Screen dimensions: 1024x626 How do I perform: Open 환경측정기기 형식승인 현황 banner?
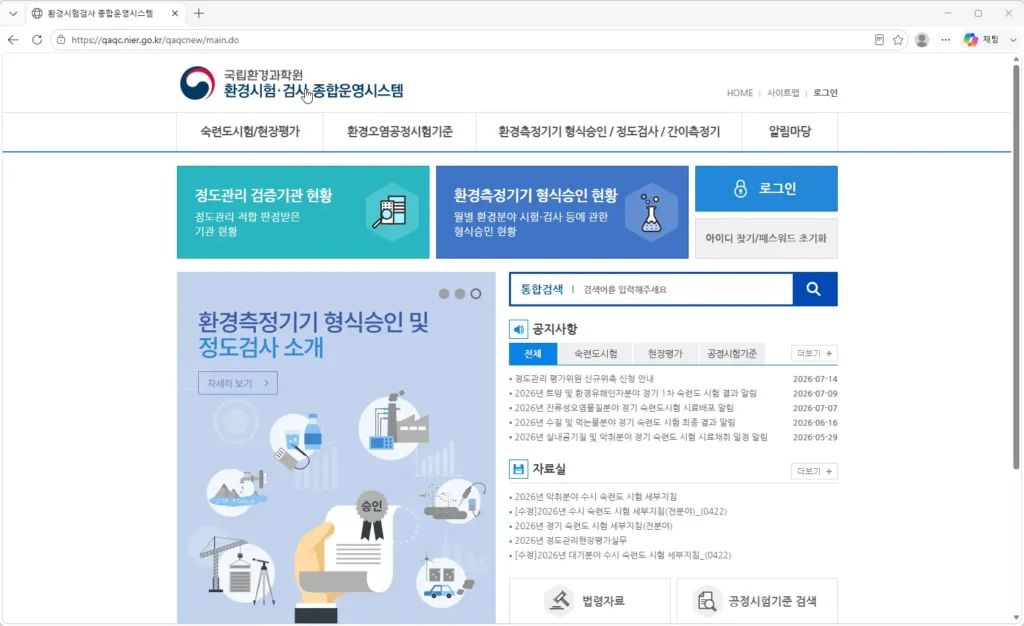(x=562, y=212)
